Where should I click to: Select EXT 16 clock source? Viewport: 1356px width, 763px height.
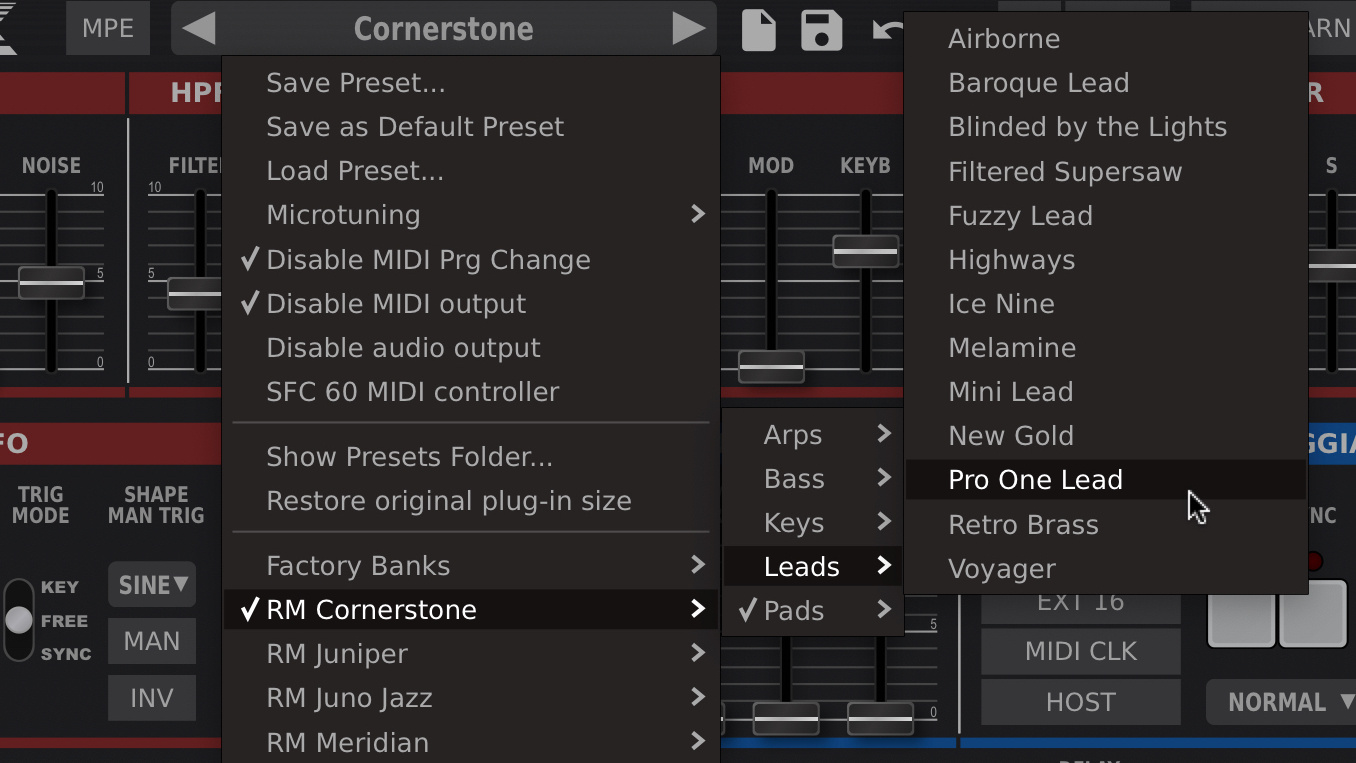1081,602
